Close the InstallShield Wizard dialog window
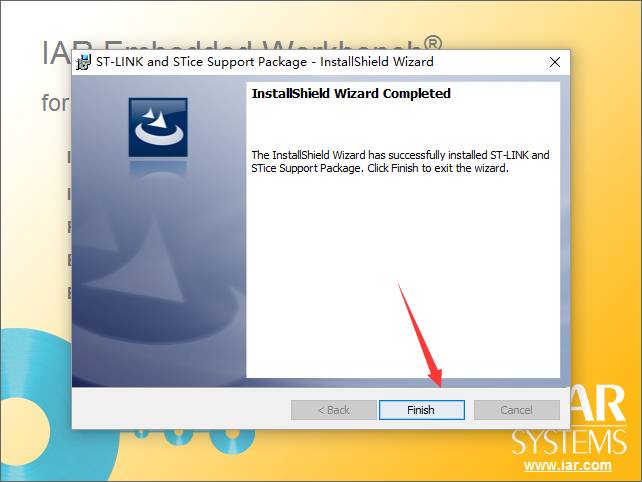This screenshot has height=482, width=642. point(555,62)
